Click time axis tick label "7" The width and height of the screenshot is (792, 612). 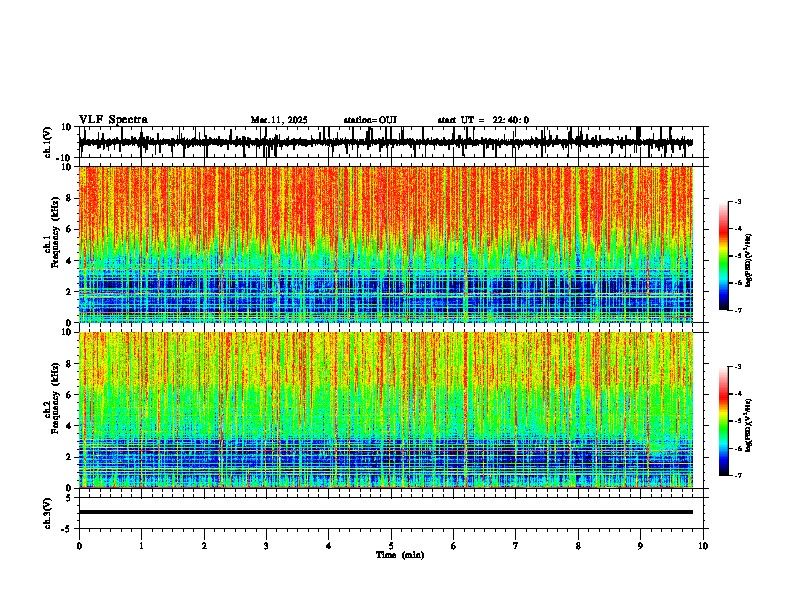(516, 546)
